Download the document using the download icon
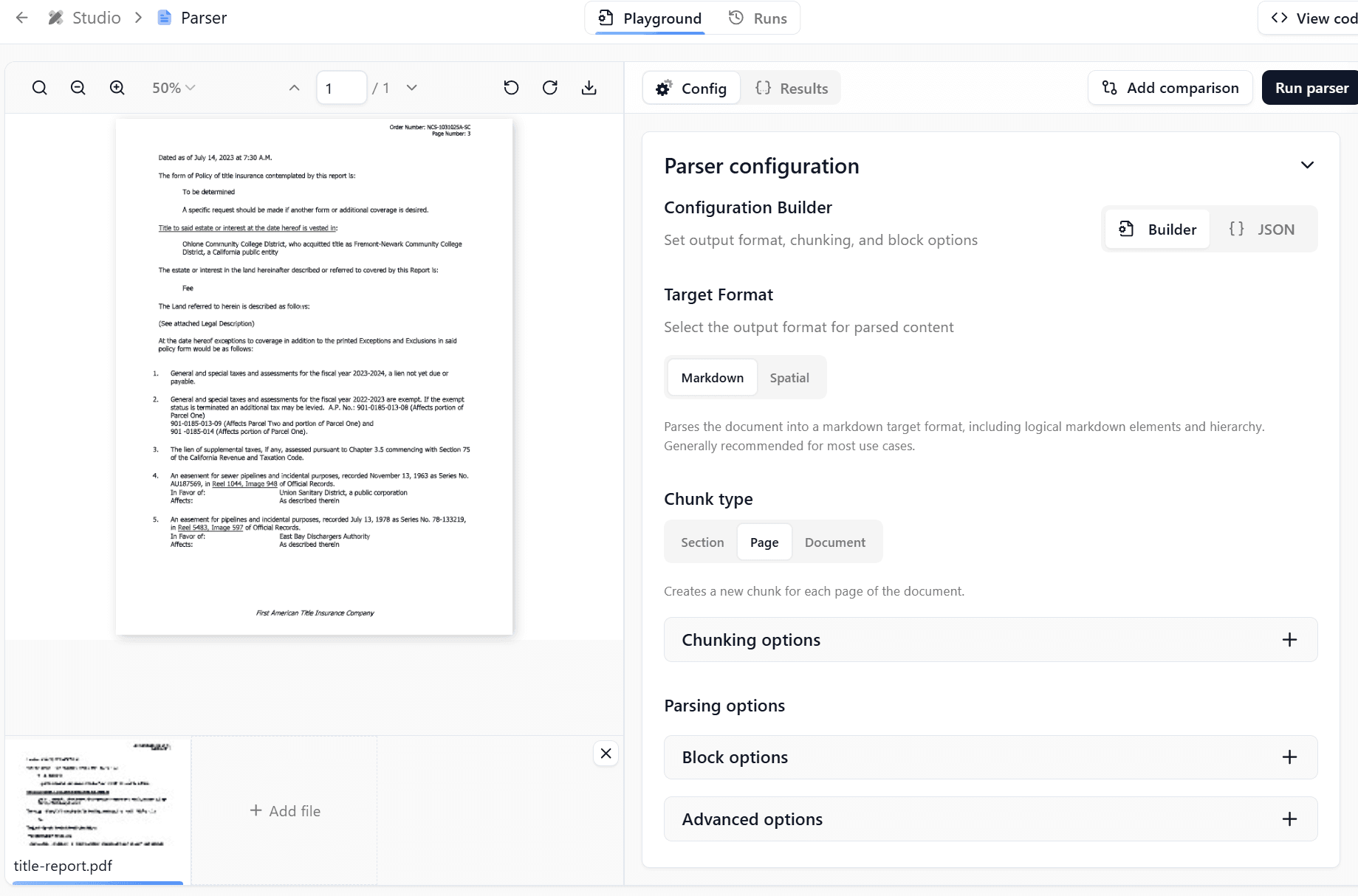Screen dimensions: 1358x896 click(589, 87)
